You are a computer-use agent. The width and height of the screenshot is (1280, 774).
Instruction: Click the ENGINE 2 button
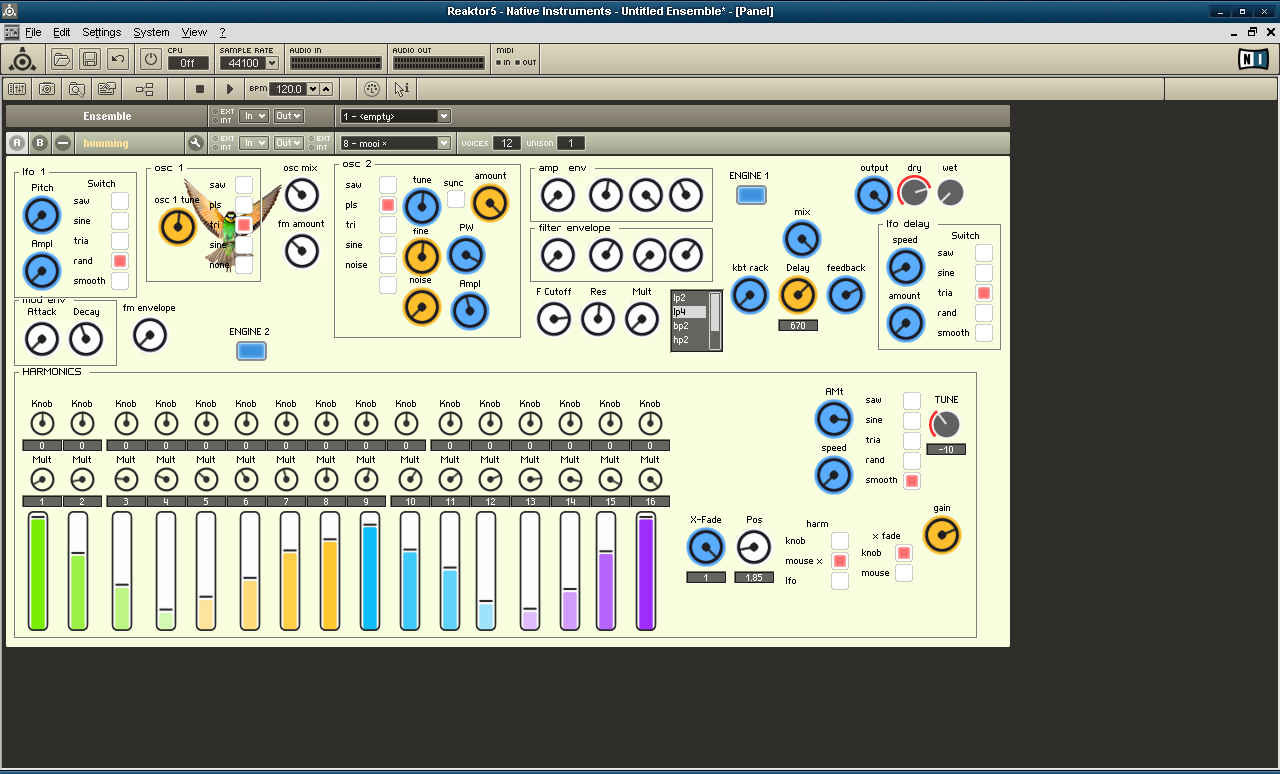point(251,351)
